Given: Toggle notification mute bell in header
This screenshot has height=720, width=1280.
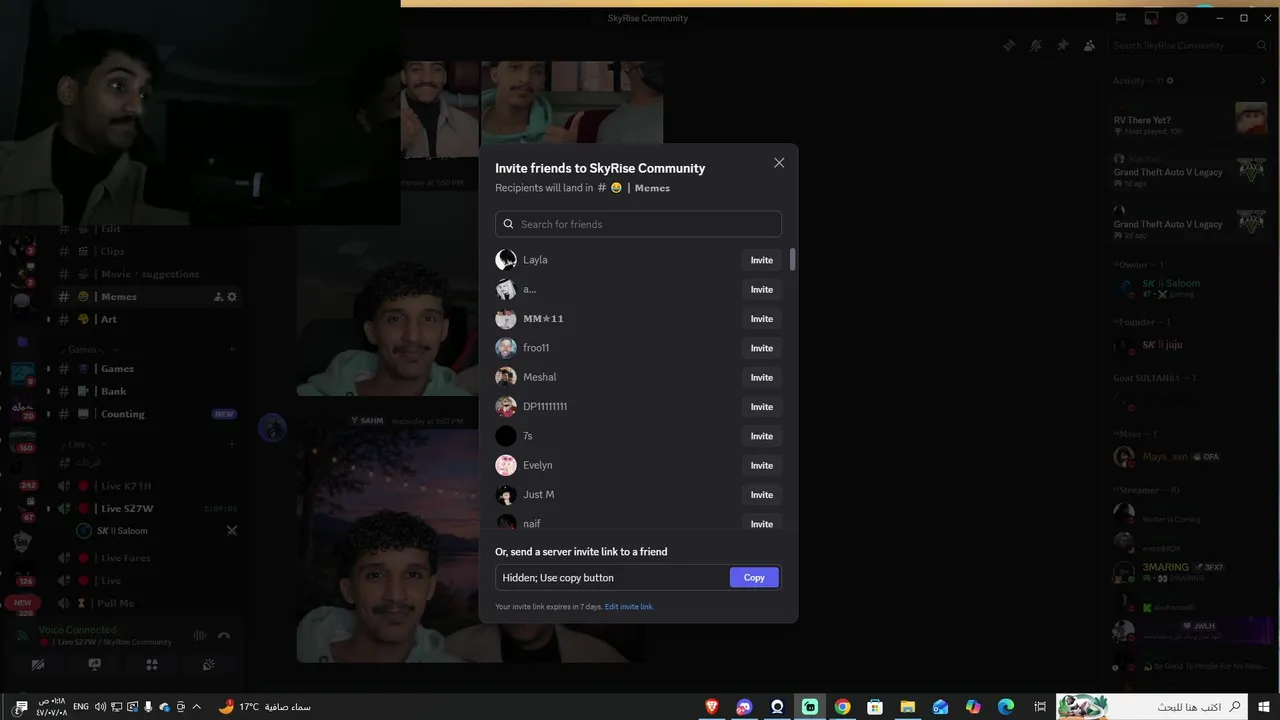Looking at the screenshot, I should [1036, 45].
